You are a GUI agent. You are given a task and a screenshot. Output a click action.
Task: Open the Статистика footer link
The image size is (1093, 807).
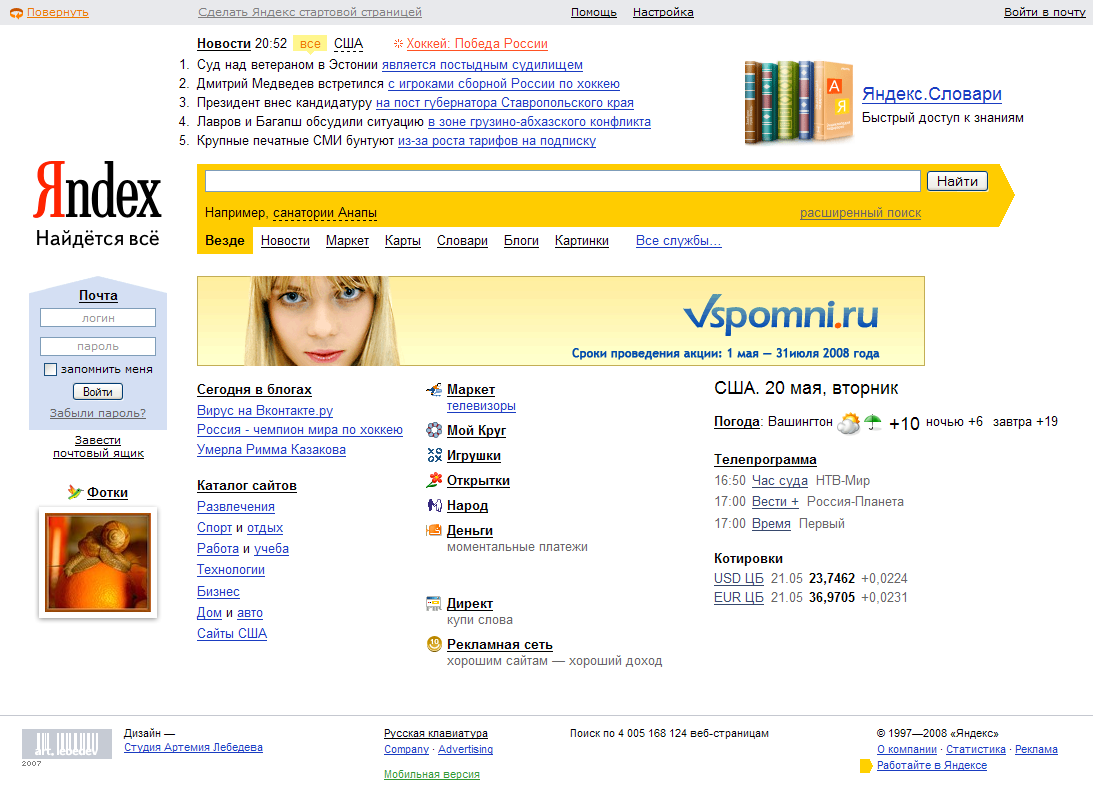(x=976, y=749)
